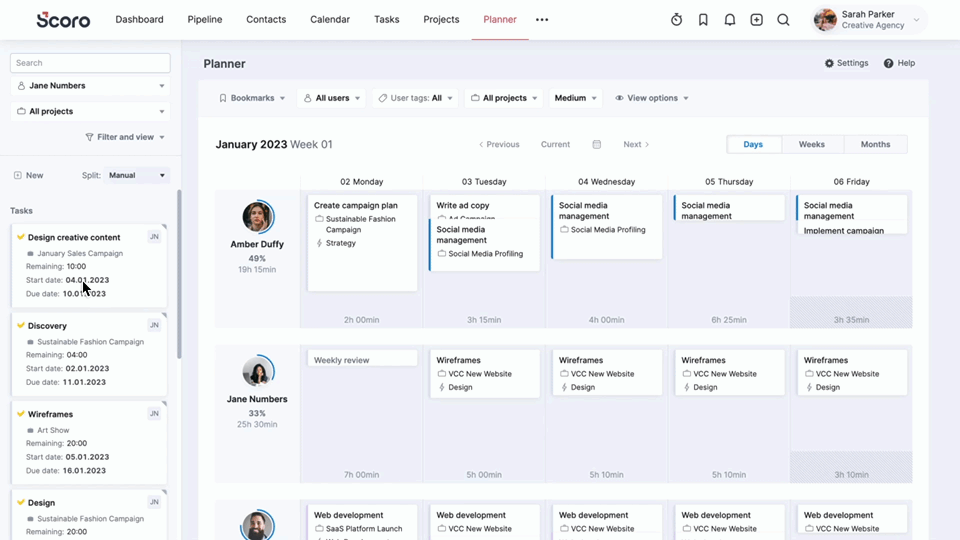Image resolution: width=960 pixels, height=540 pixels.
Task: Click the Search tasks input field
Action: click(x=90, y=63)
